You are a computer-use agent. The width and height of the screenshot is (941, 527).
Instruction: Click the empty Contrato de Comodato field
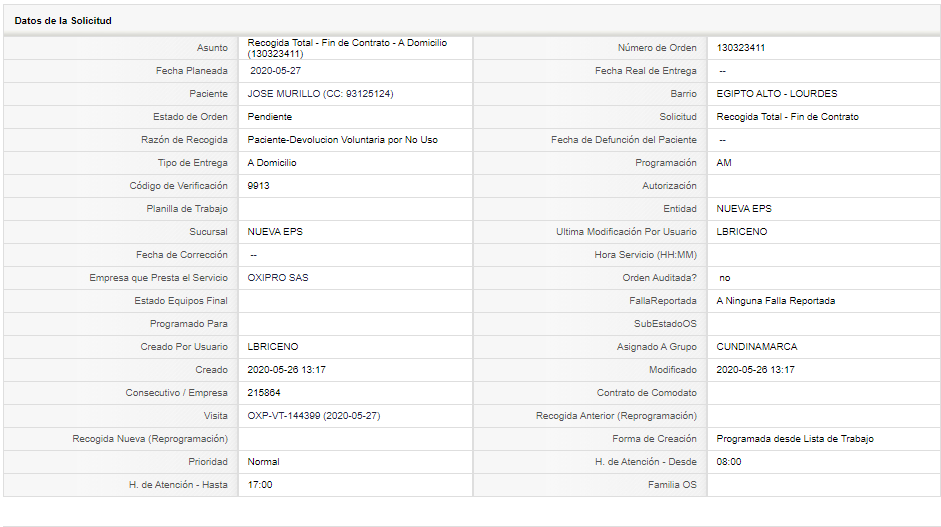click(x=823, y=393)
